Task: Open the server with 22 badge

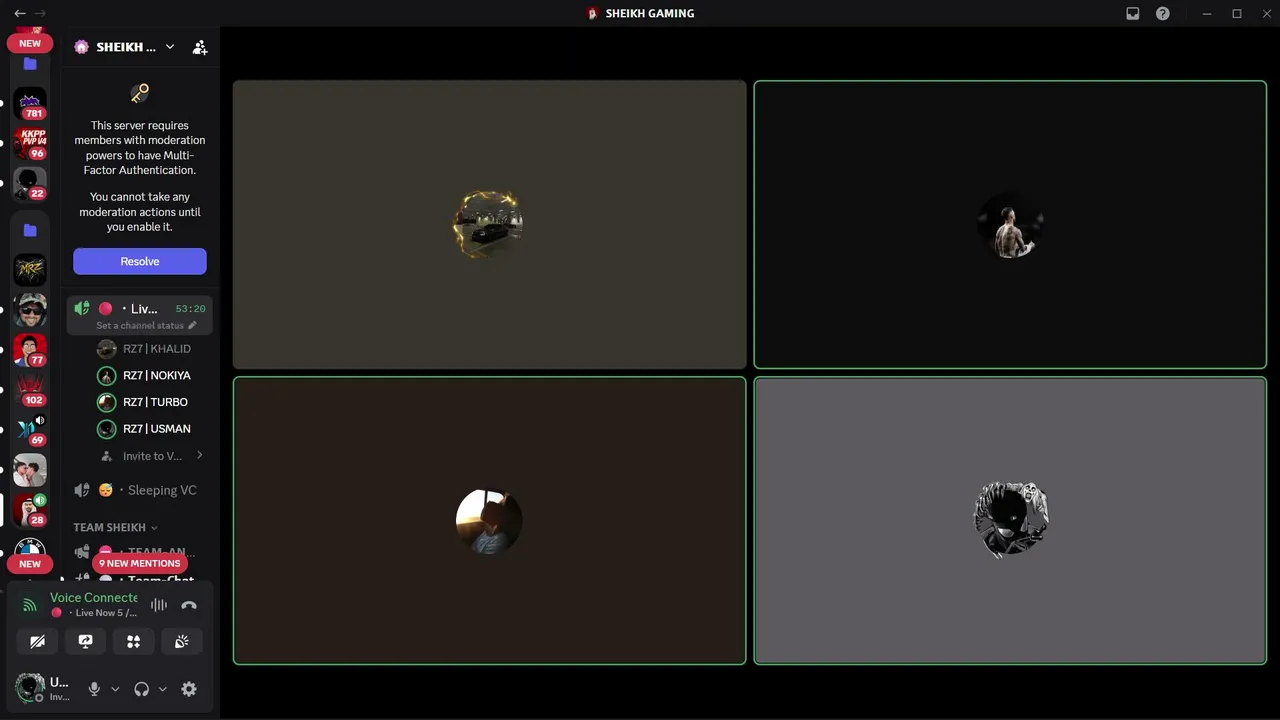Action: point(30,184)
